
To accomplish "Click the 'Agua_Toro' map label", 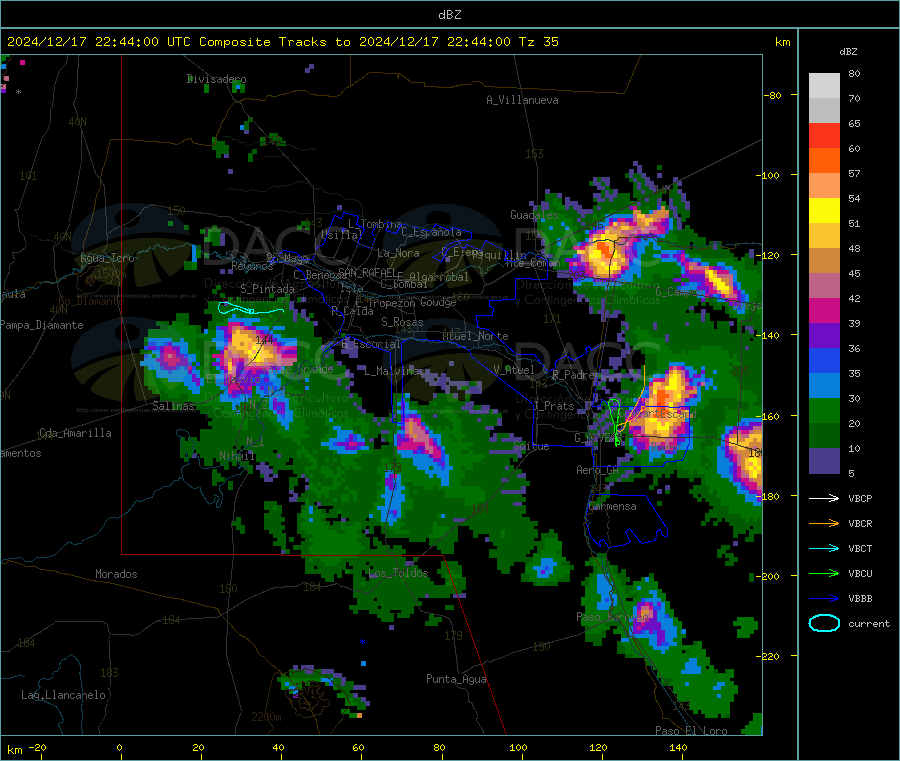I will [x=107, y=258].
